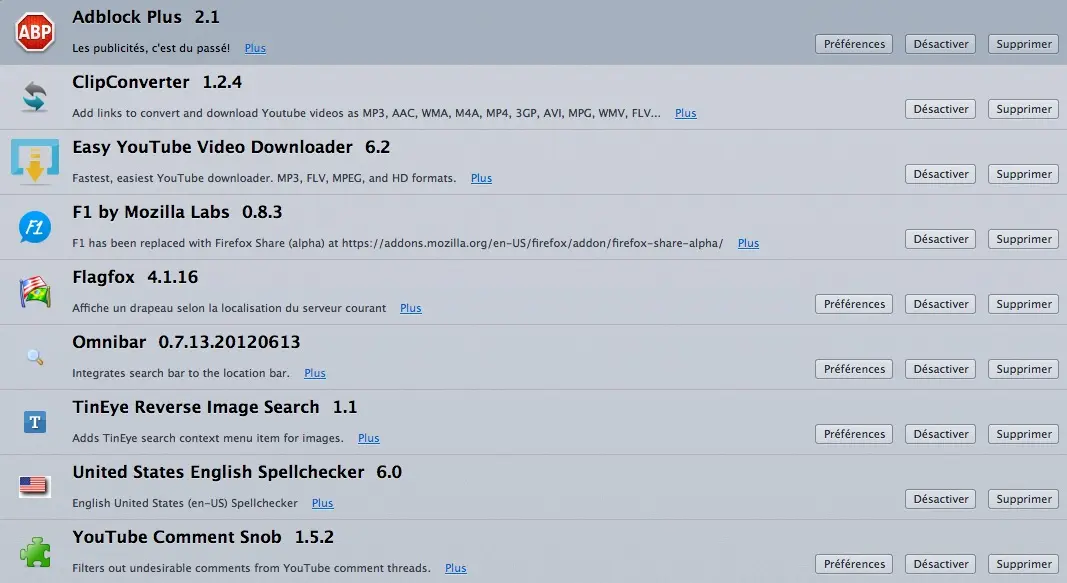Click the Adblock Plus stop-sign icon

pos(35,31)
